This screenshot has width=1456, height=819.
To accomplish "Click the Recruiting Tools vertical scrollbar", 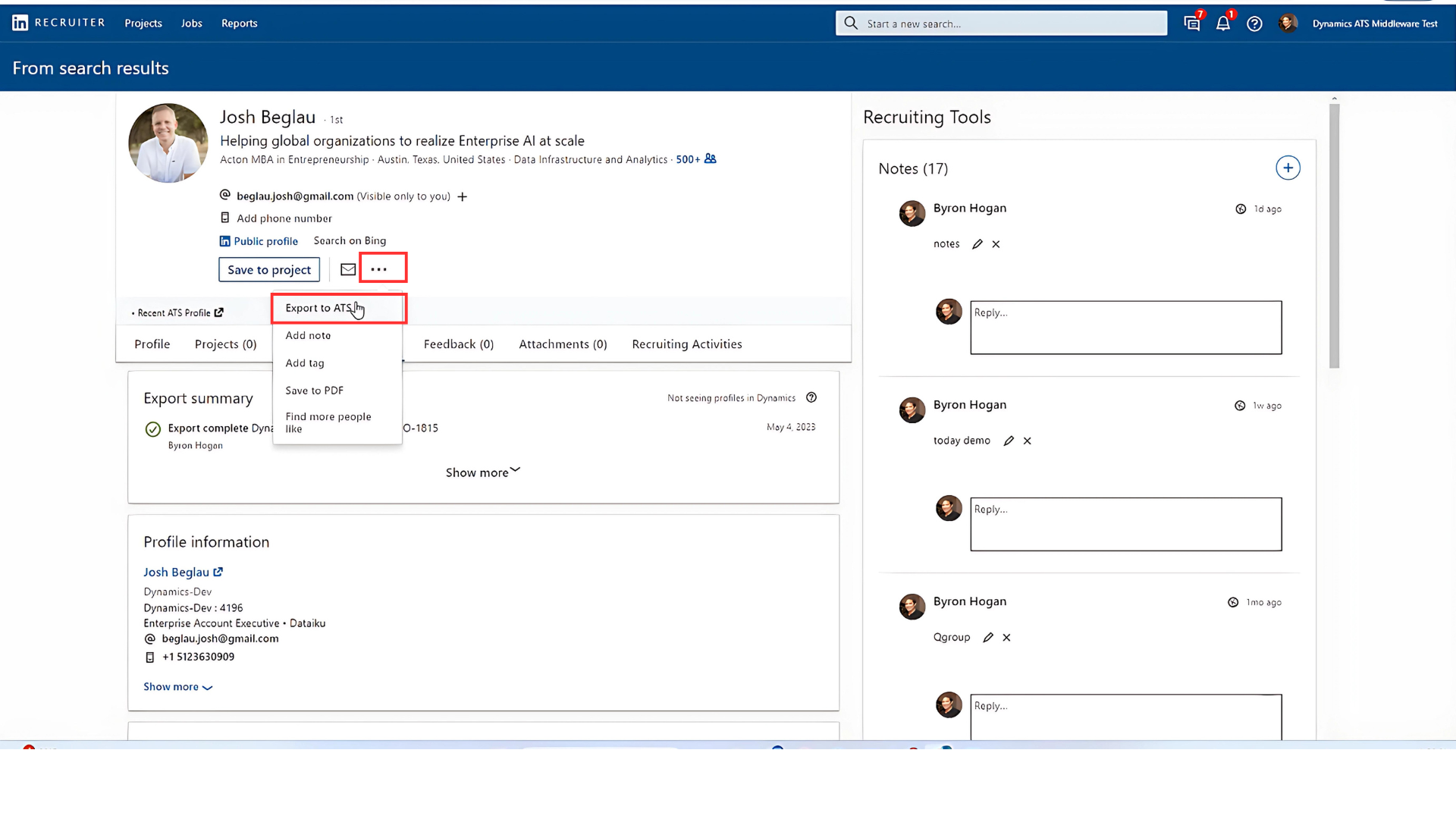I will 1335,236.
